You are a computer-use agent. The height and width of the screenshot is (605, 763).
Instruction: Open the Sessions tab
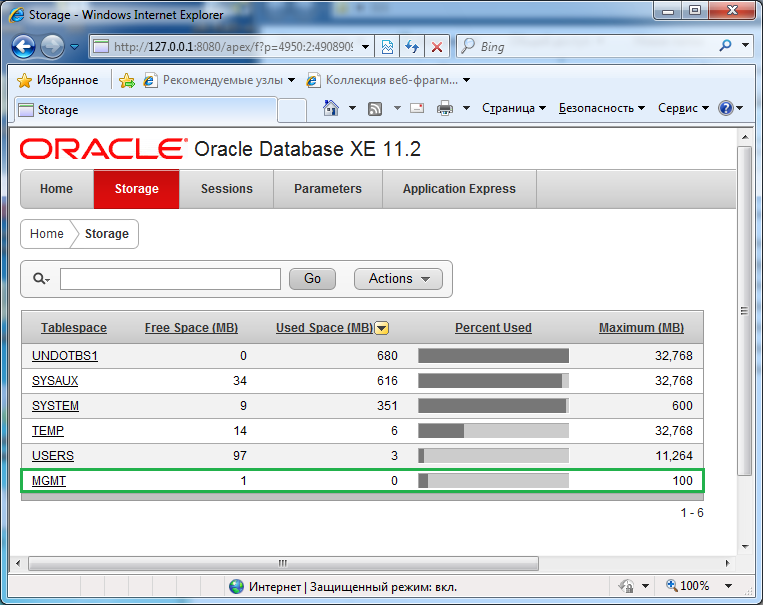[227, 189]
